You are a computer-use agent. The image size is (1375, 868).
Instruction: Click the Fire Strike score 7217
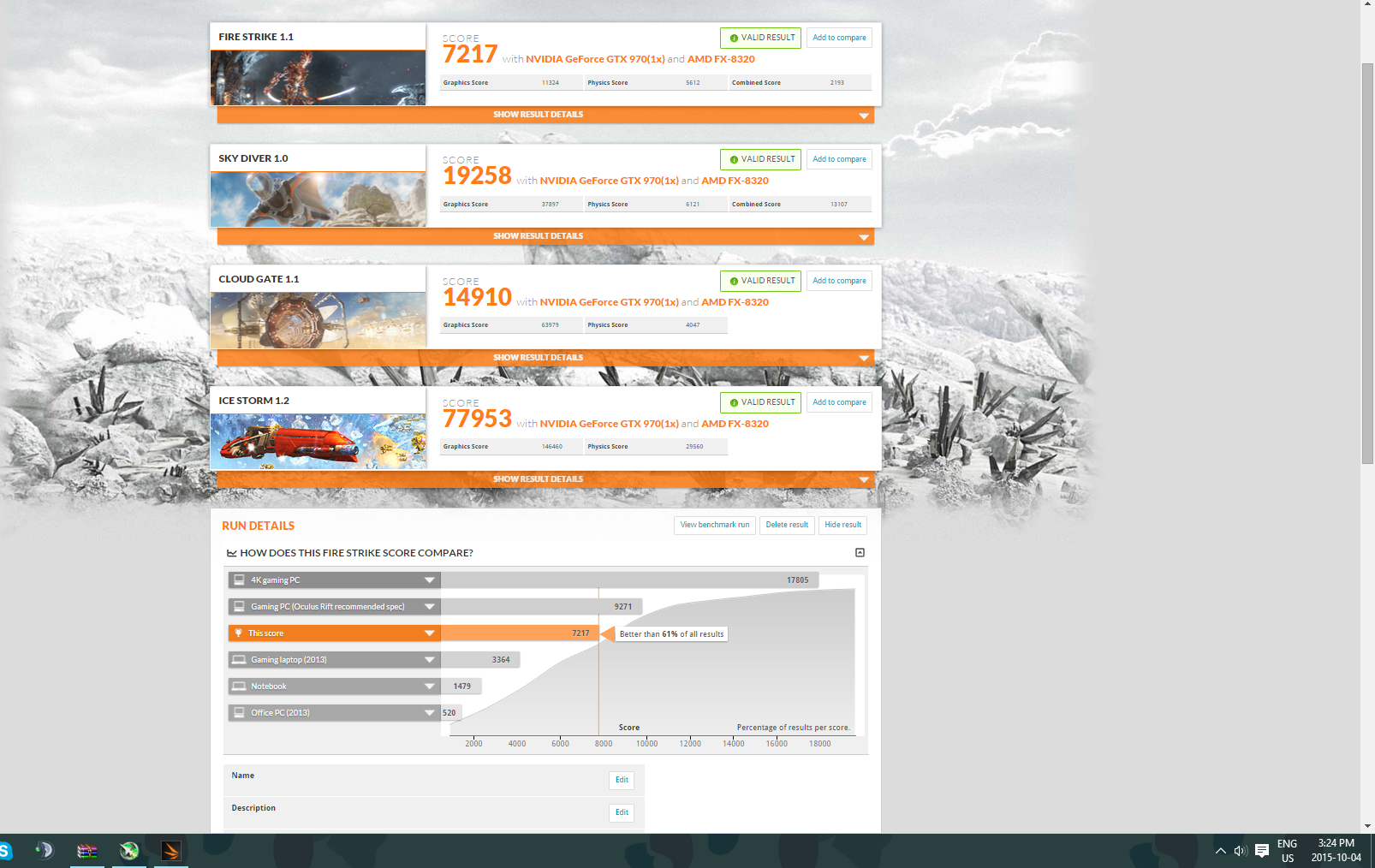coord(470,55)
